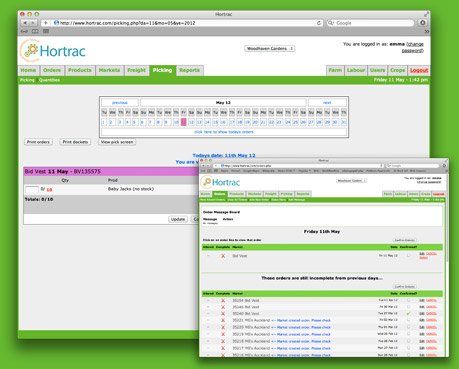Click red X icon for order 35217 MG's Auckland
Screen dimensions: 459x369
point(223,348)
